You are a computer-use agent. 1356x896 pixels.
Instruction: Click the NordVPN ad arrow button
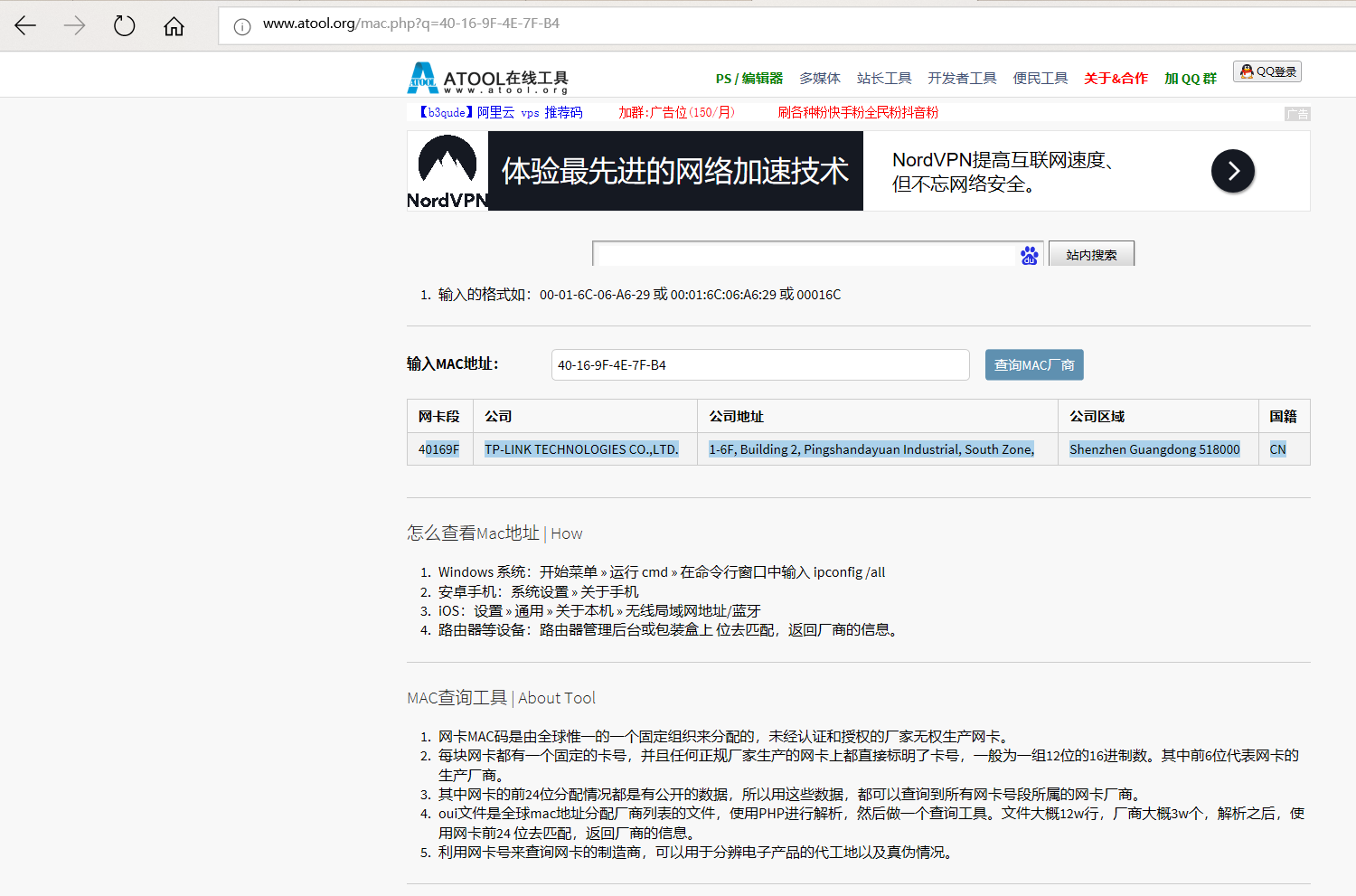pyautogui.click(x=1233, y=171)
